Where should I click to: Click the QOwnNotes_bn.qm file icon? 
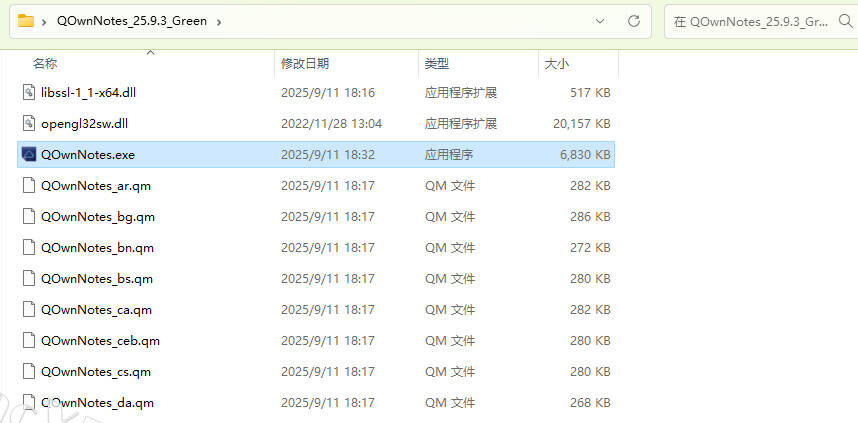[28, 247]
